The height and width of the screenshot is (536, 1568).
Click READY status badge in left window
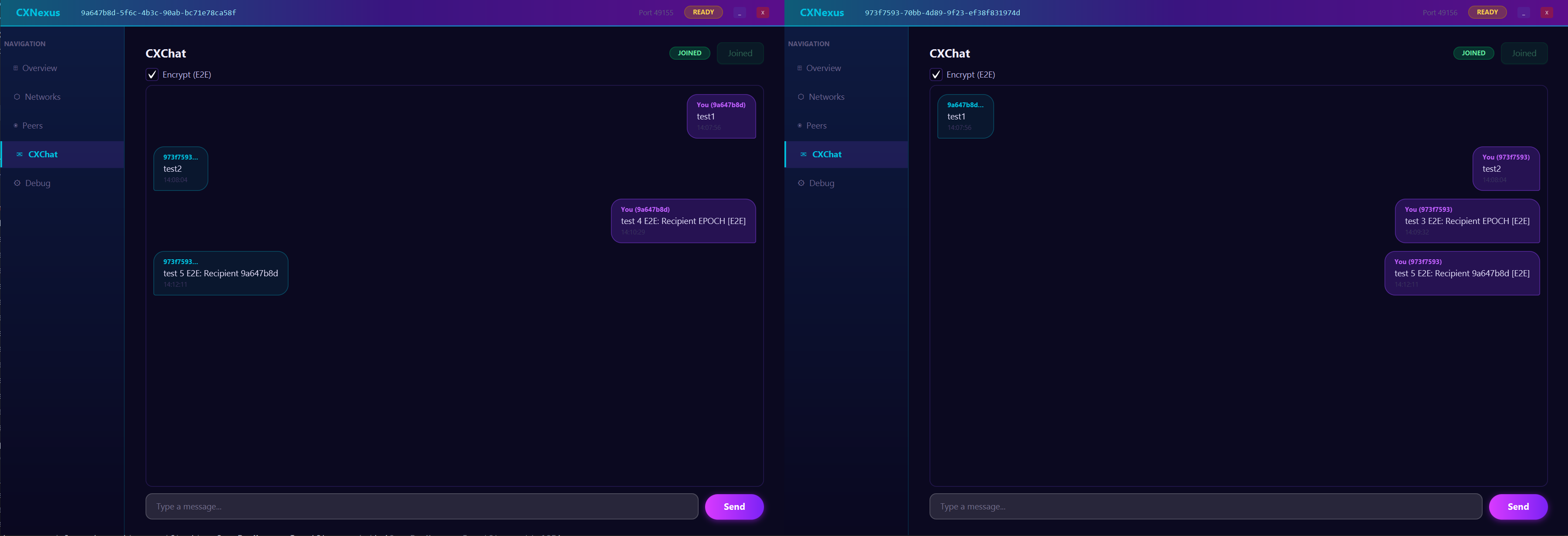pos(704,12)
